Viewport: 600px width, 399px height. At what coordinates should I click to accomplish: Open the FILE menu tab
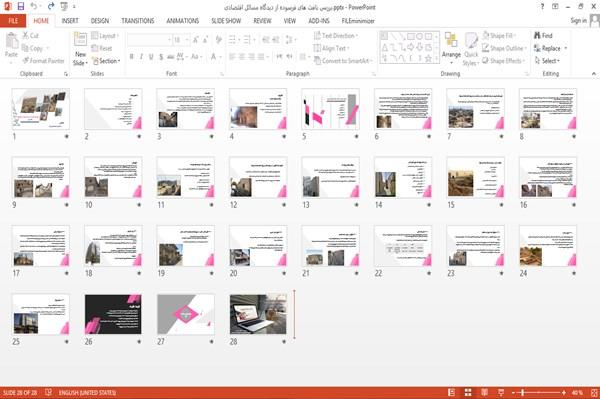click(13, 21)
